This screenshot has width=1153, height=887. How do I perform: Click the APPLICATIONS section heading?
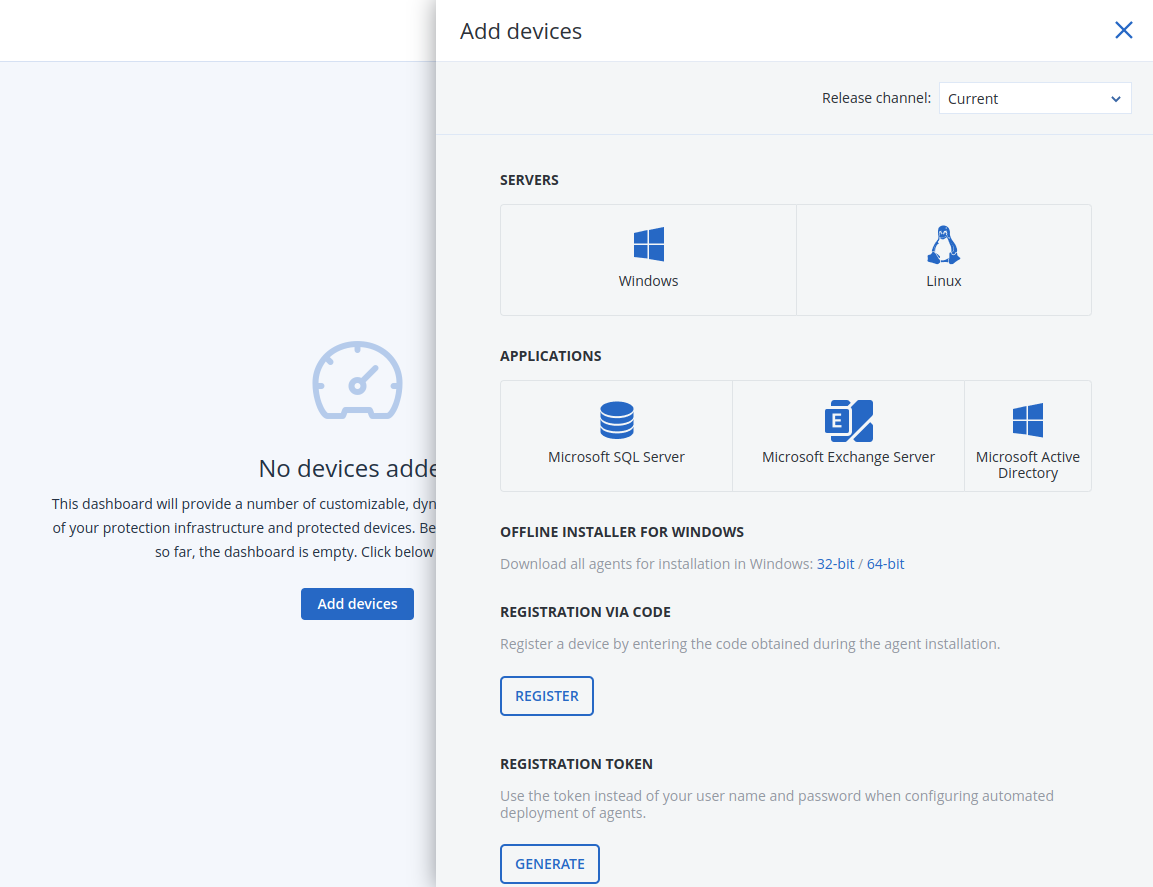tap(551, 356)
